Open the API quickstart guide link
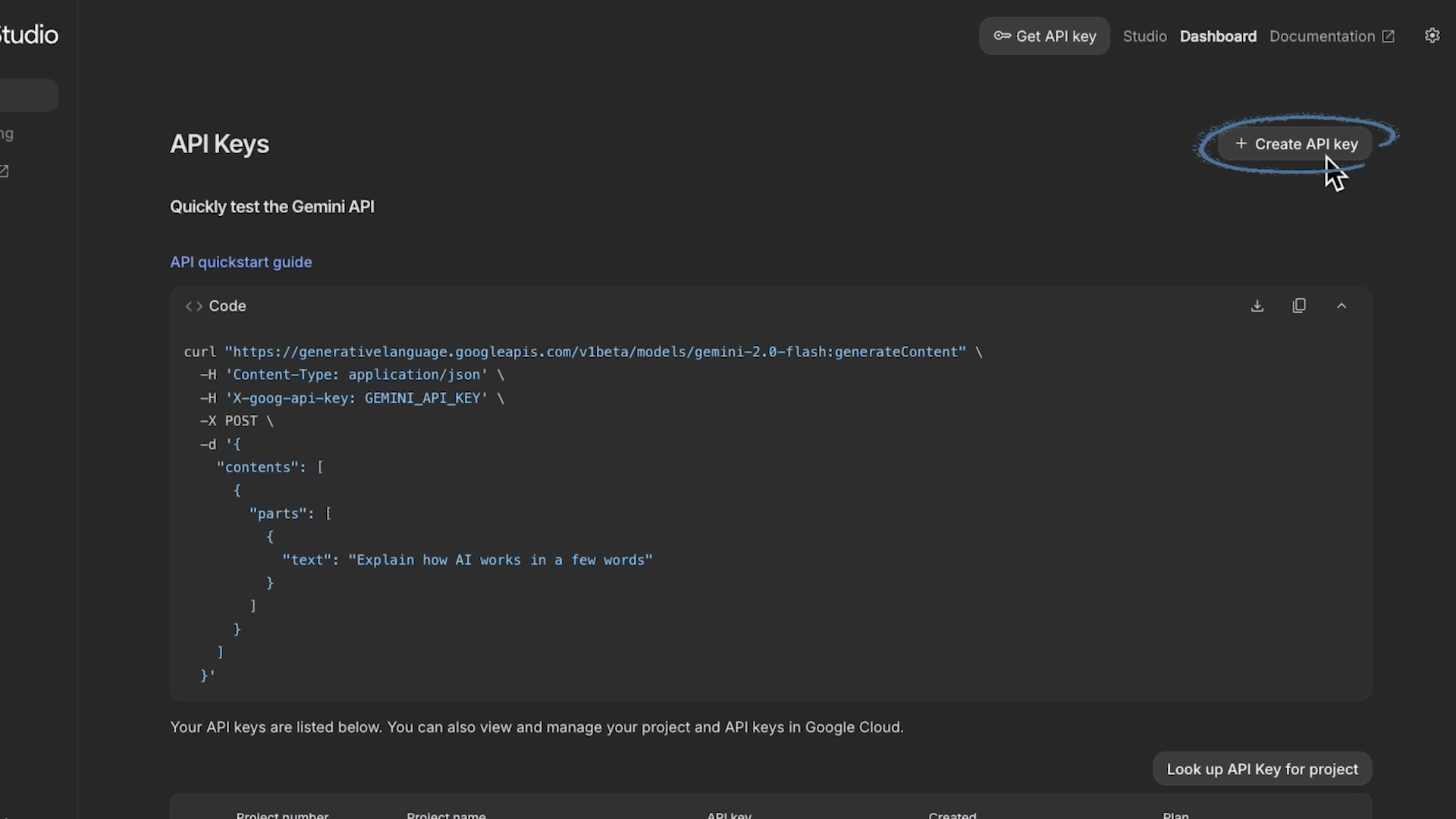 240,262
